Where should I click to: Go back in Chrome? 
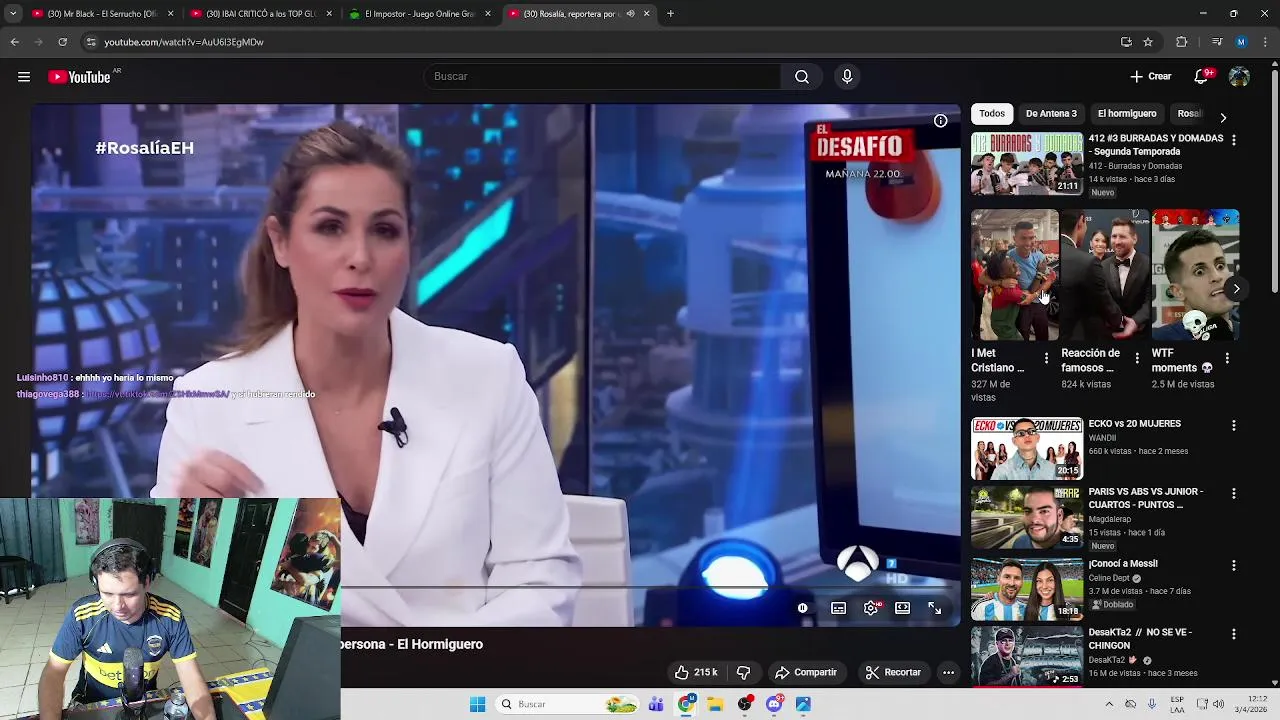pos(15,42)
